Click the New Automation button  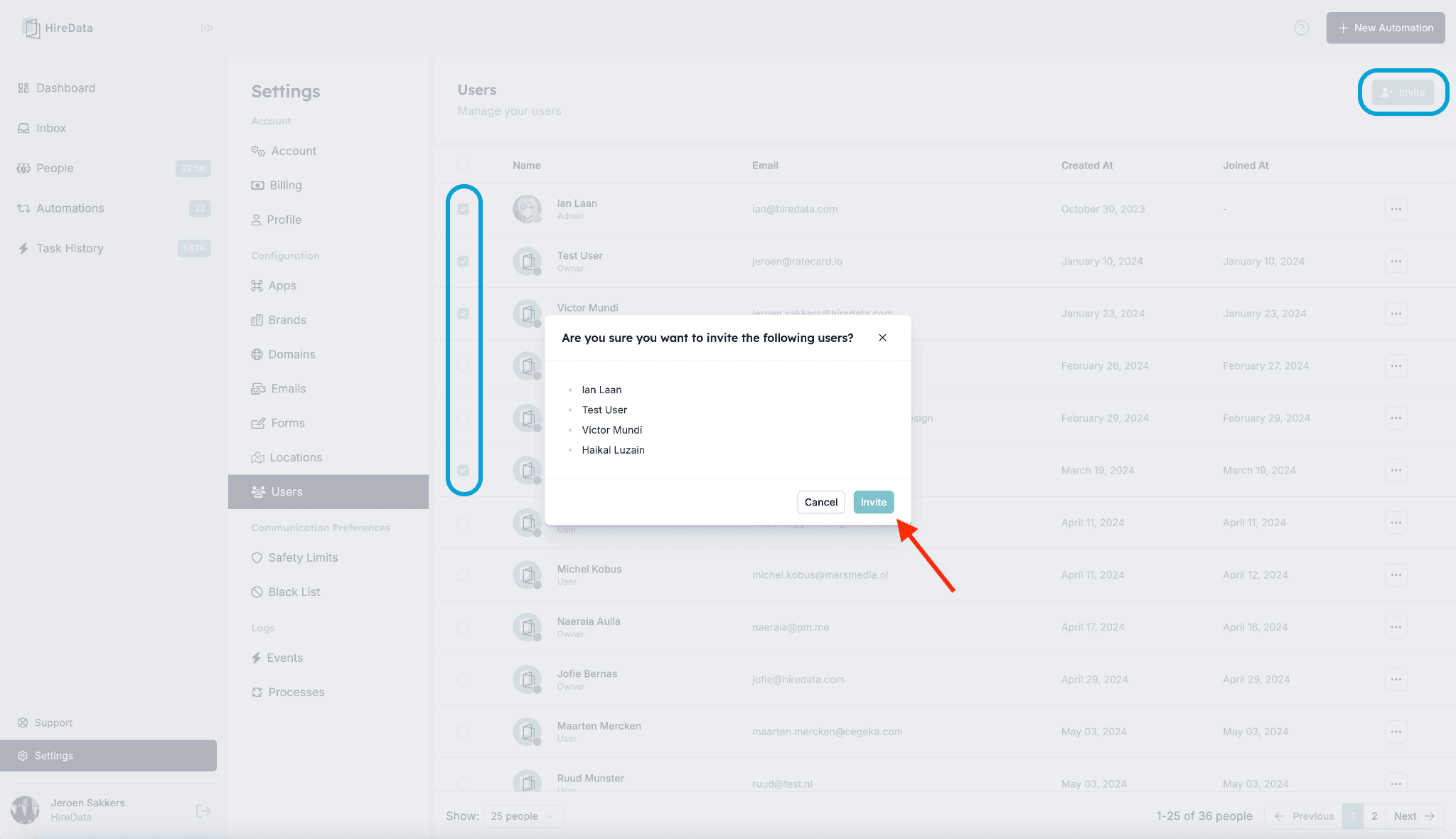click(x=1385, y=28)
